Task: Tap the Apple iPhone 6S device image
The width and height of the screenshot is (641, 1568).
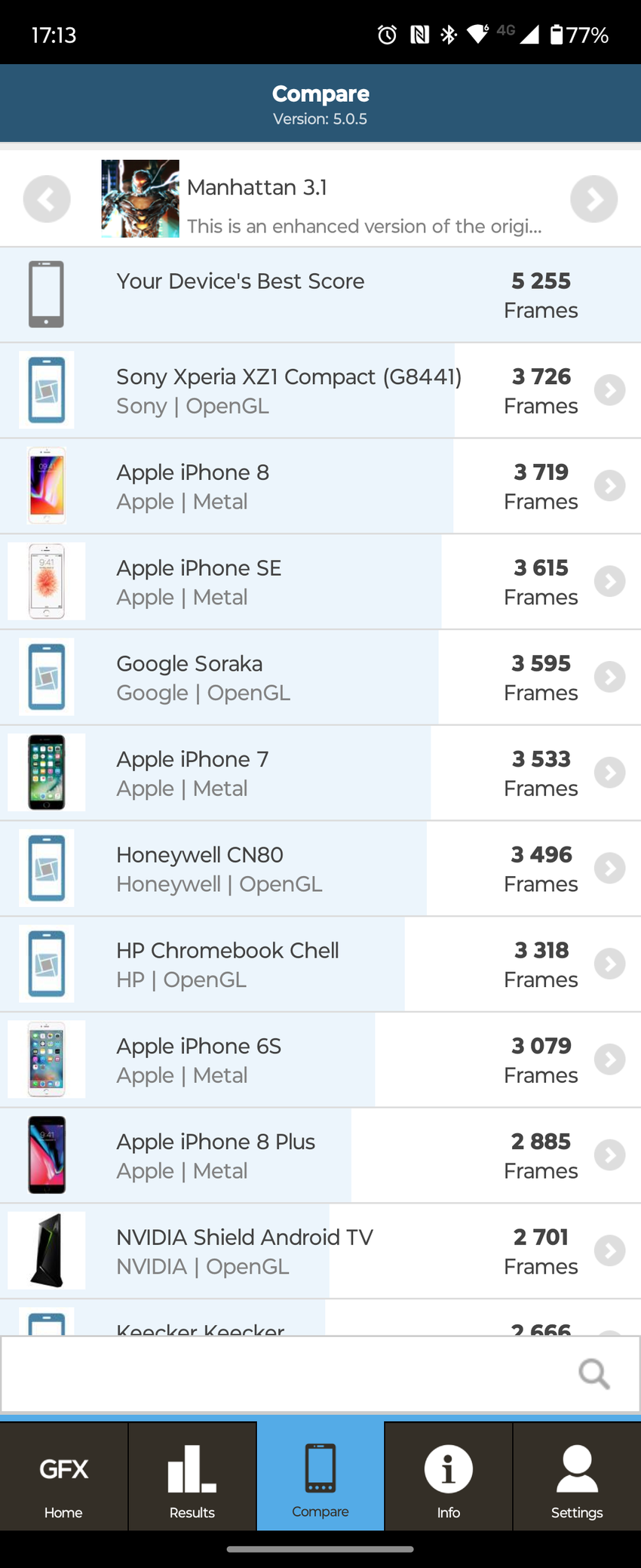Action: 47,1059
